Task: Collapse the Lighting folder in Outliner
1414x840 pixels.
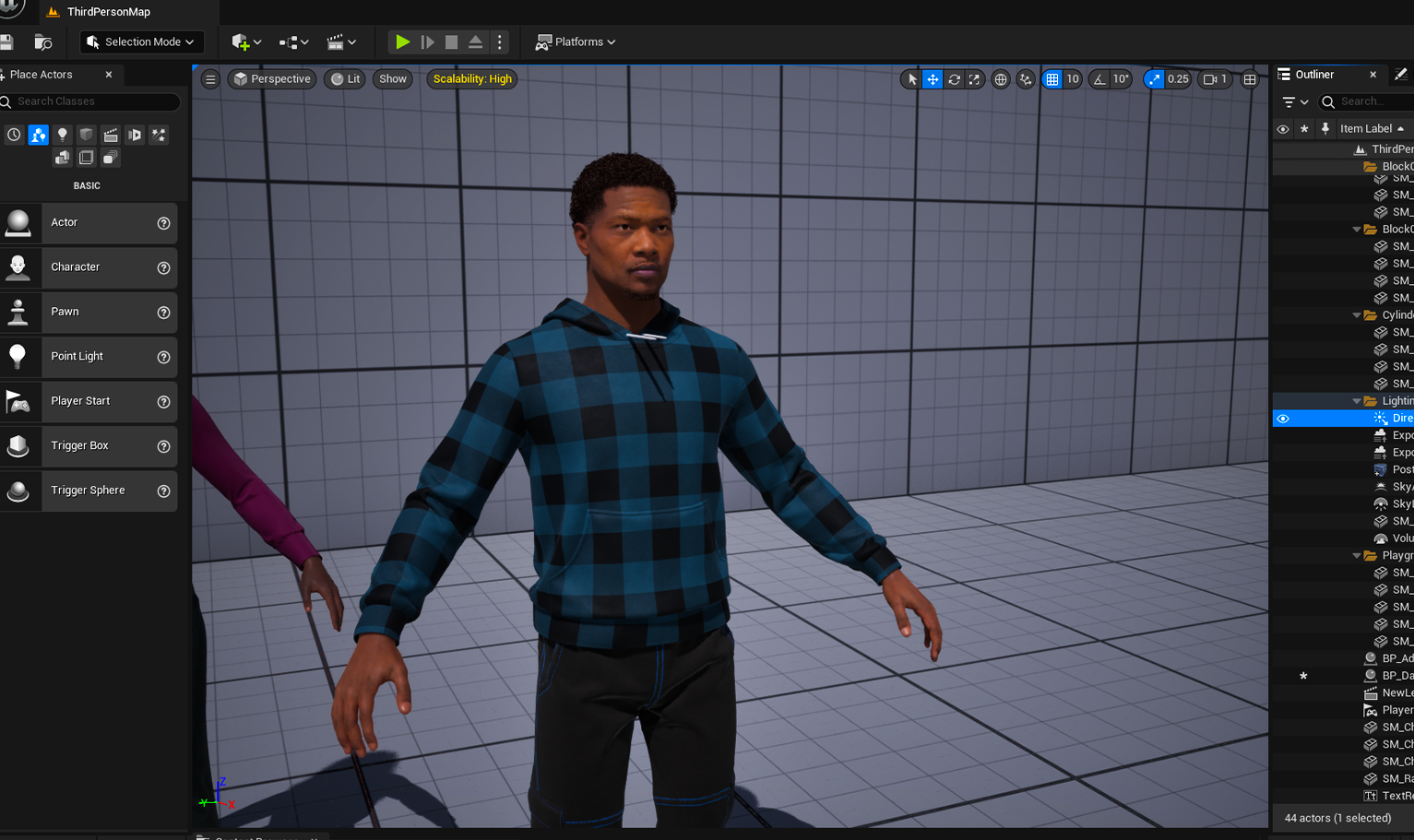Action: click(x=1356, y=401)
